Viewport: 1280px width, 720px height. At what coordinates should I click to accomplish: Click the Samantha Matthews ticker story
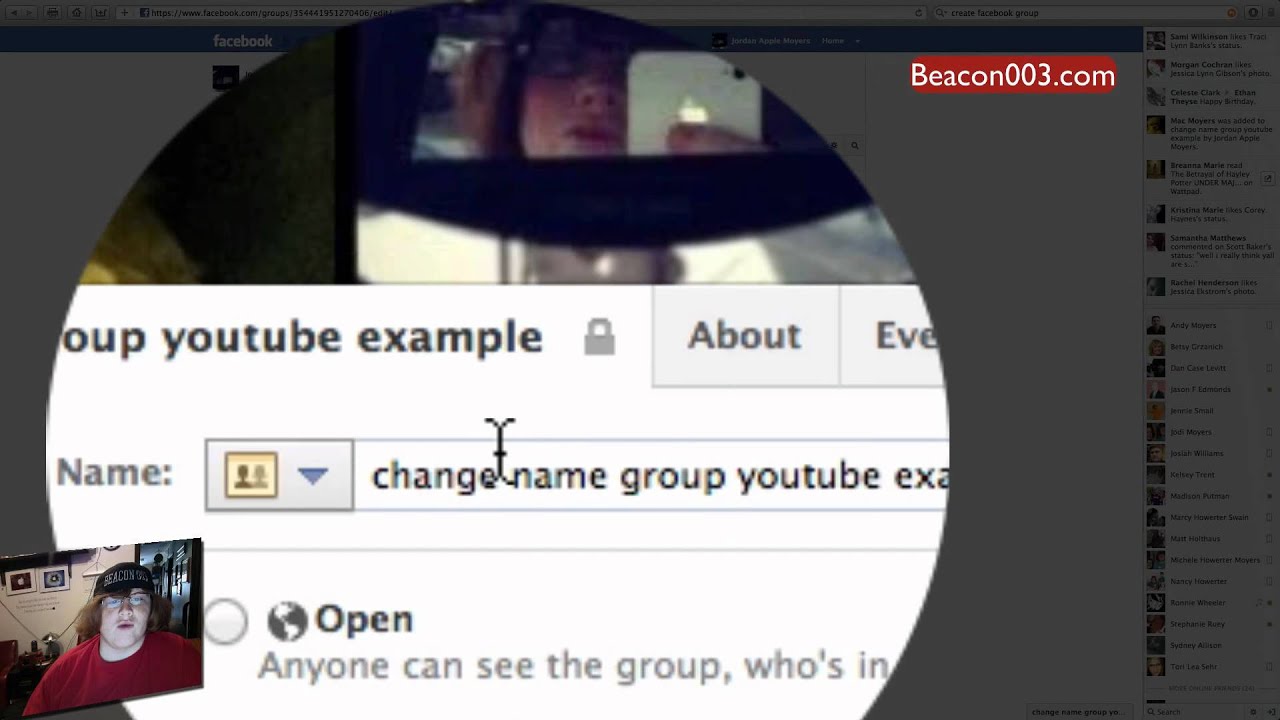(1211, 251)
